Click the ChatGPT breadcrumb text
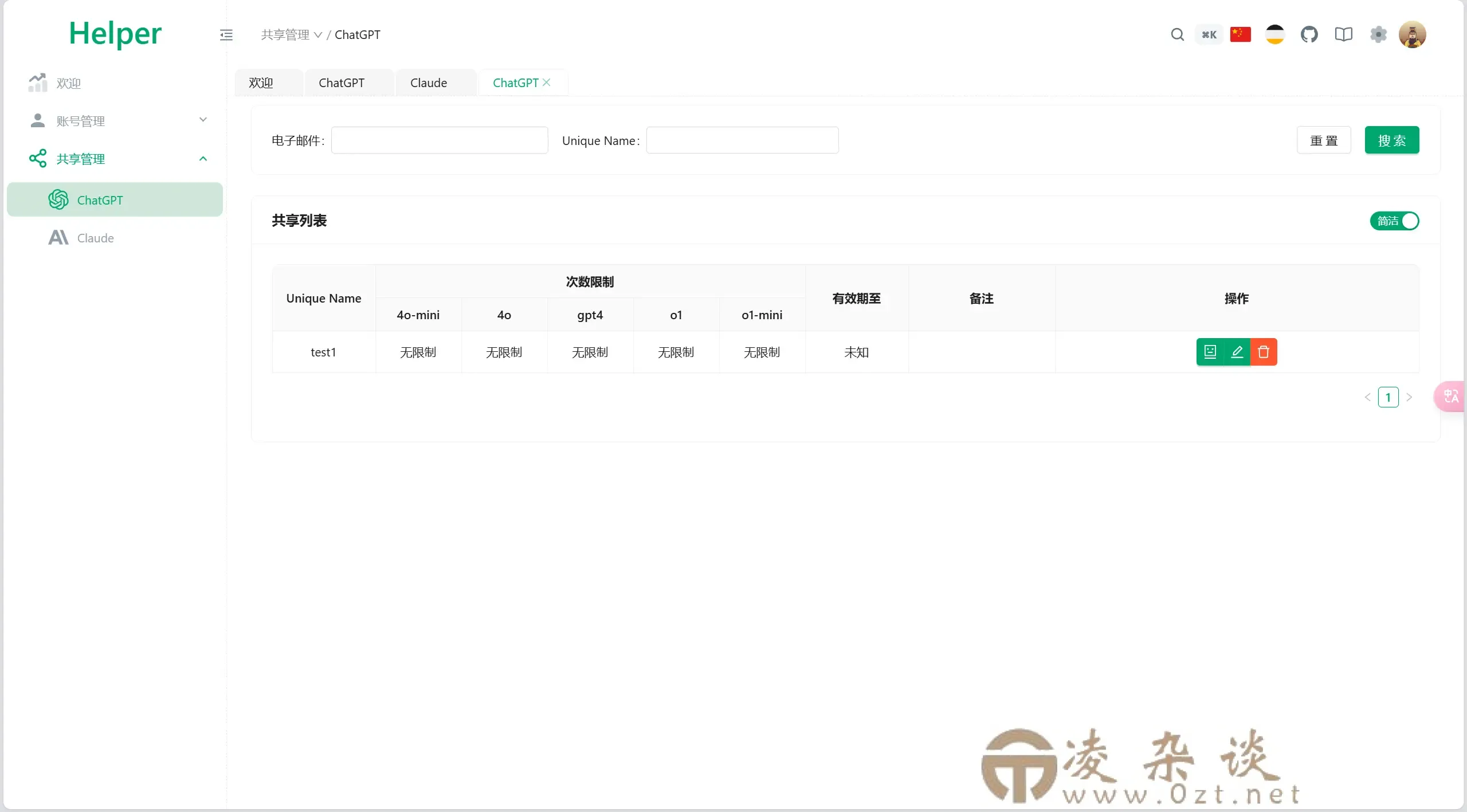Screen dimensions: 1467x812 tap(357, 35)
